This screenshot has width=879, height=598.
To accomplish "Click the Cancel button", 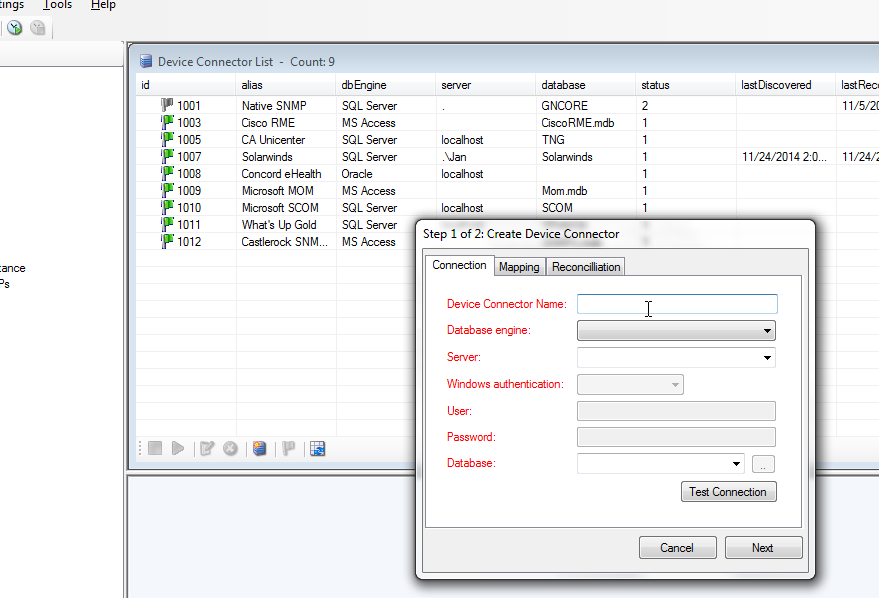I will (x=677, y=548).
